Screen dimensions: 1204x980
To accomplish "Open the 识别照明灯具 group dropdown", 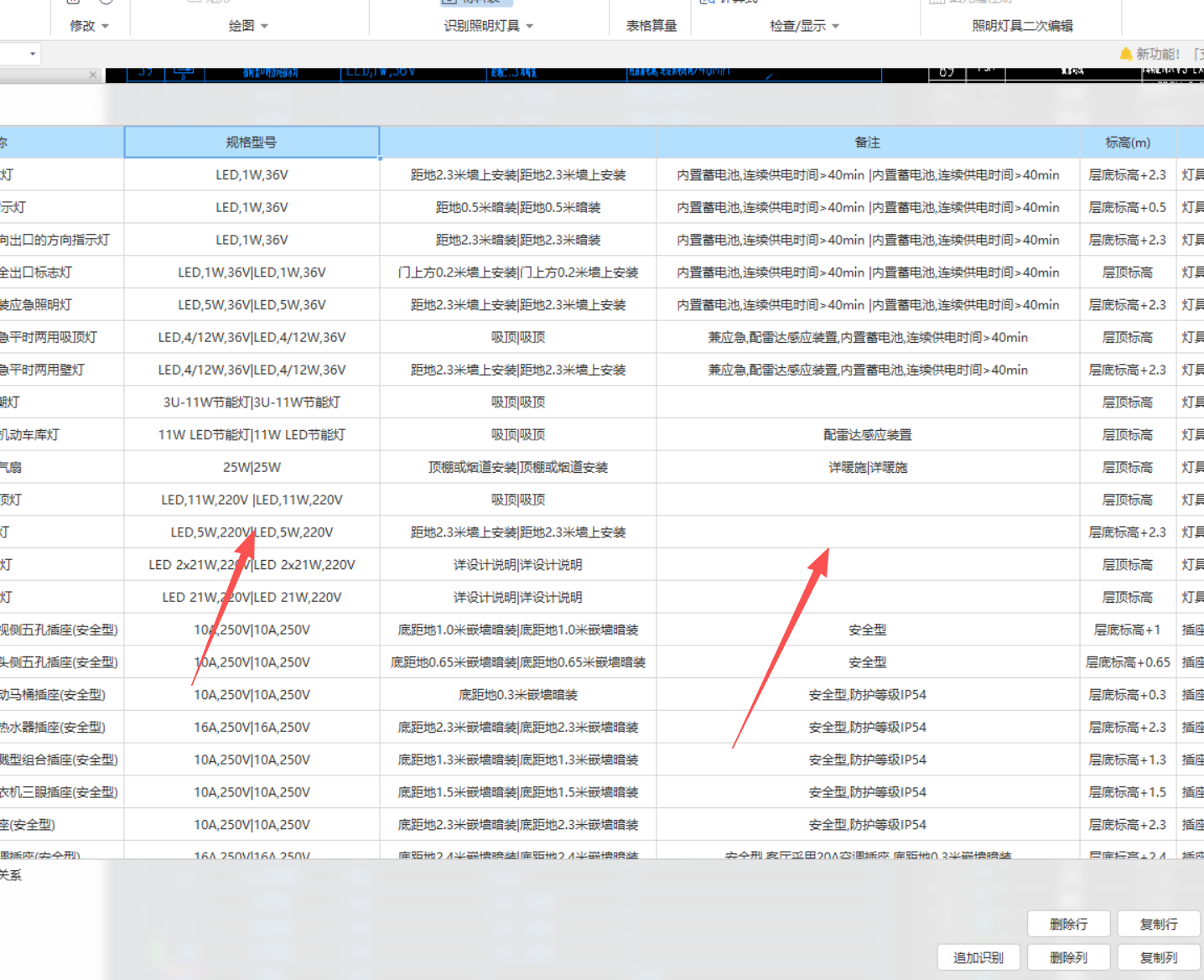I will pos(489,26).
